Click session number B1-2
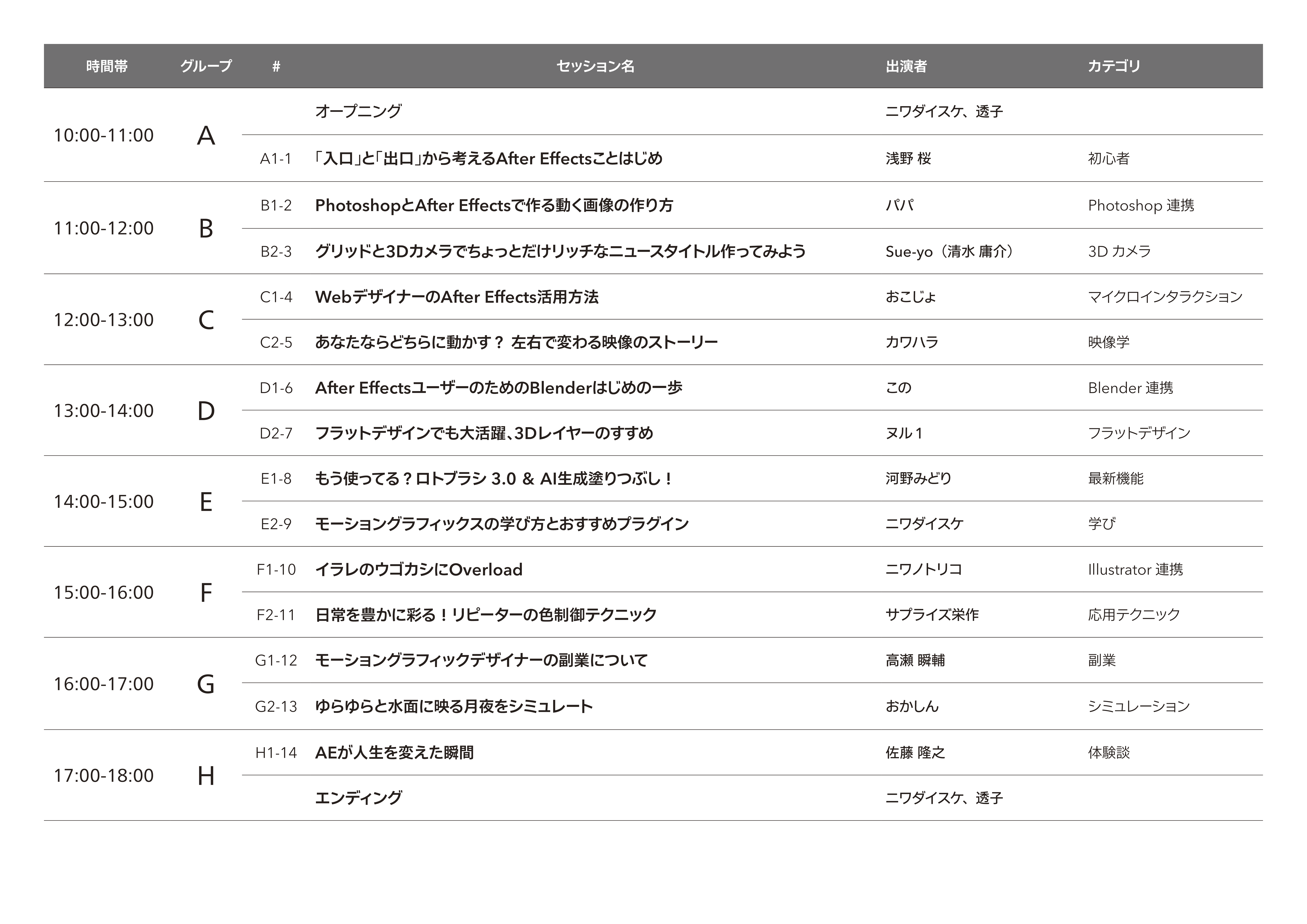The height and width of the screenshot is (924, 1307). point(276,205)
